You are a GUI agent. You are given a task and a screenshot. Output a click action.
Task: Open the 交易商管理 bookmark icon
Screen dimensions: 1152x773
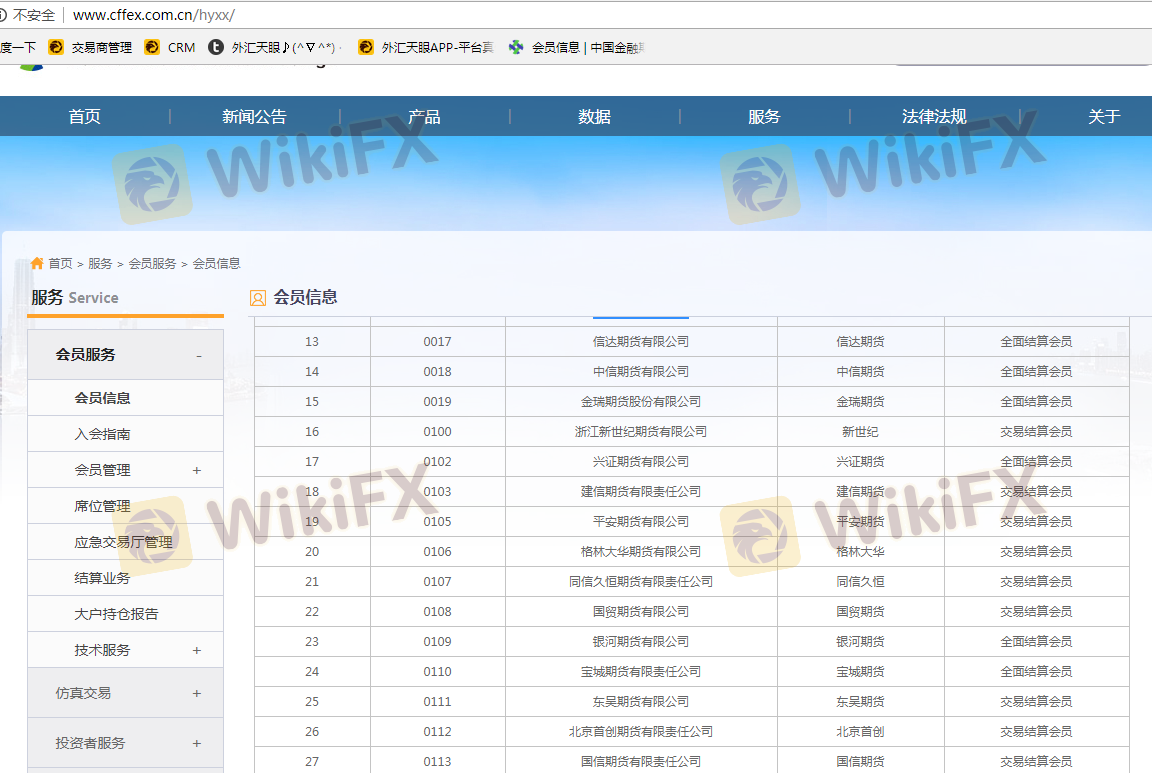pos(56,47)
